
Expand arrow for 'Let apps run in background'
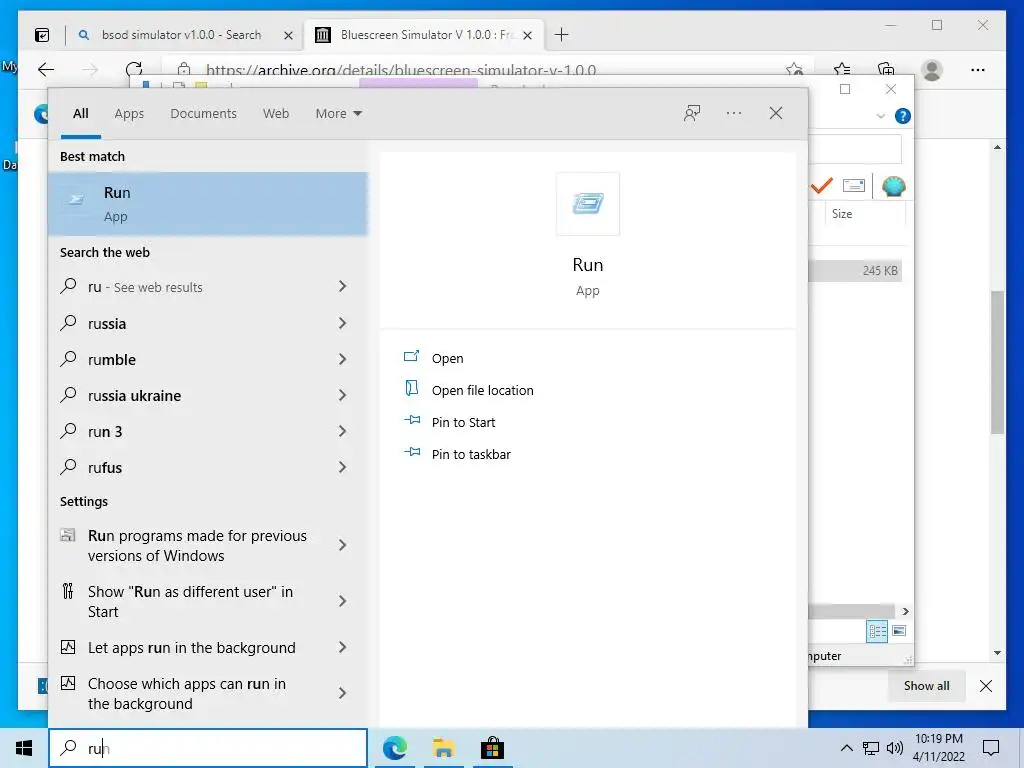pos(342,647)
